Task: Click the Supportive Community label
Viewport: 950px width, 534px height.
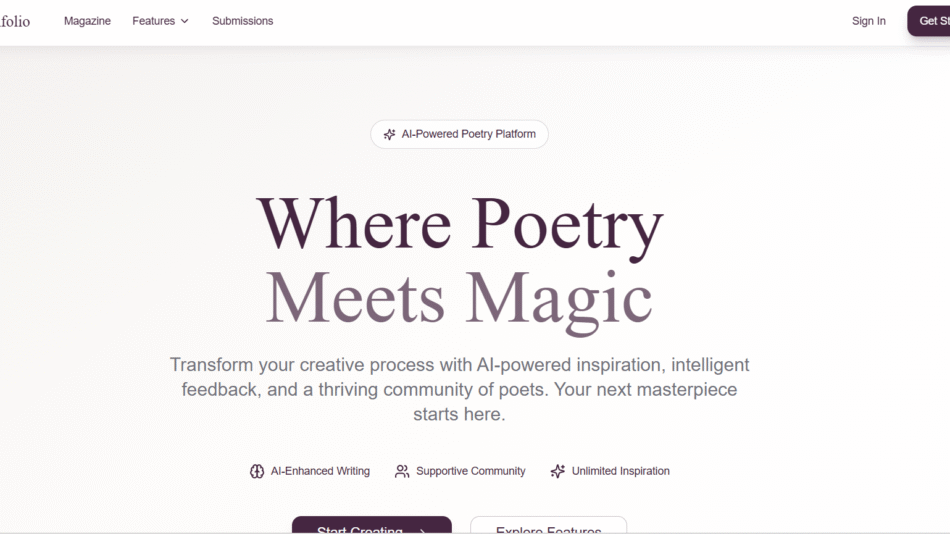Action: point(470,471)
